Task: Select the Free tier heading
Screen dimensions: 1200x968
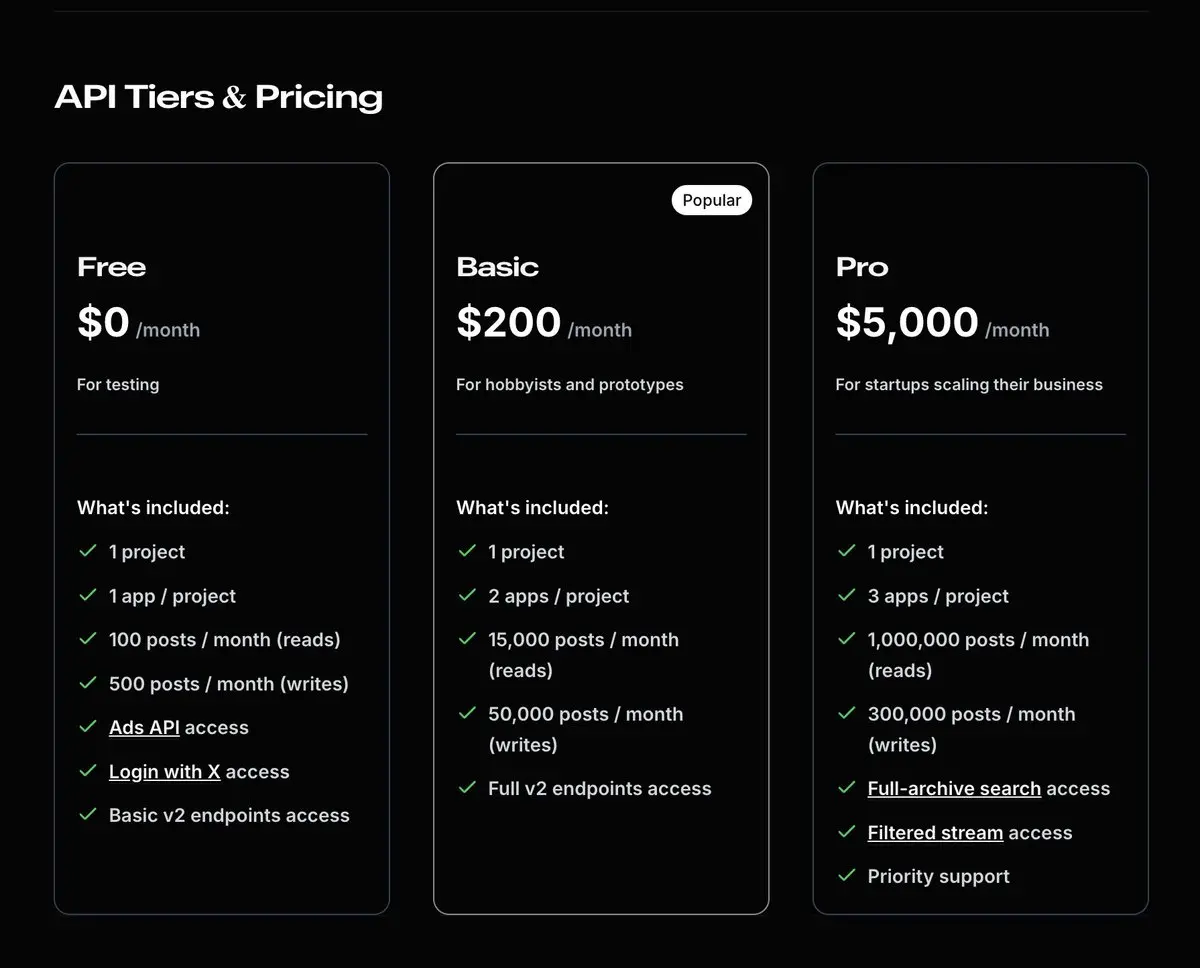Action: [111, 267]
